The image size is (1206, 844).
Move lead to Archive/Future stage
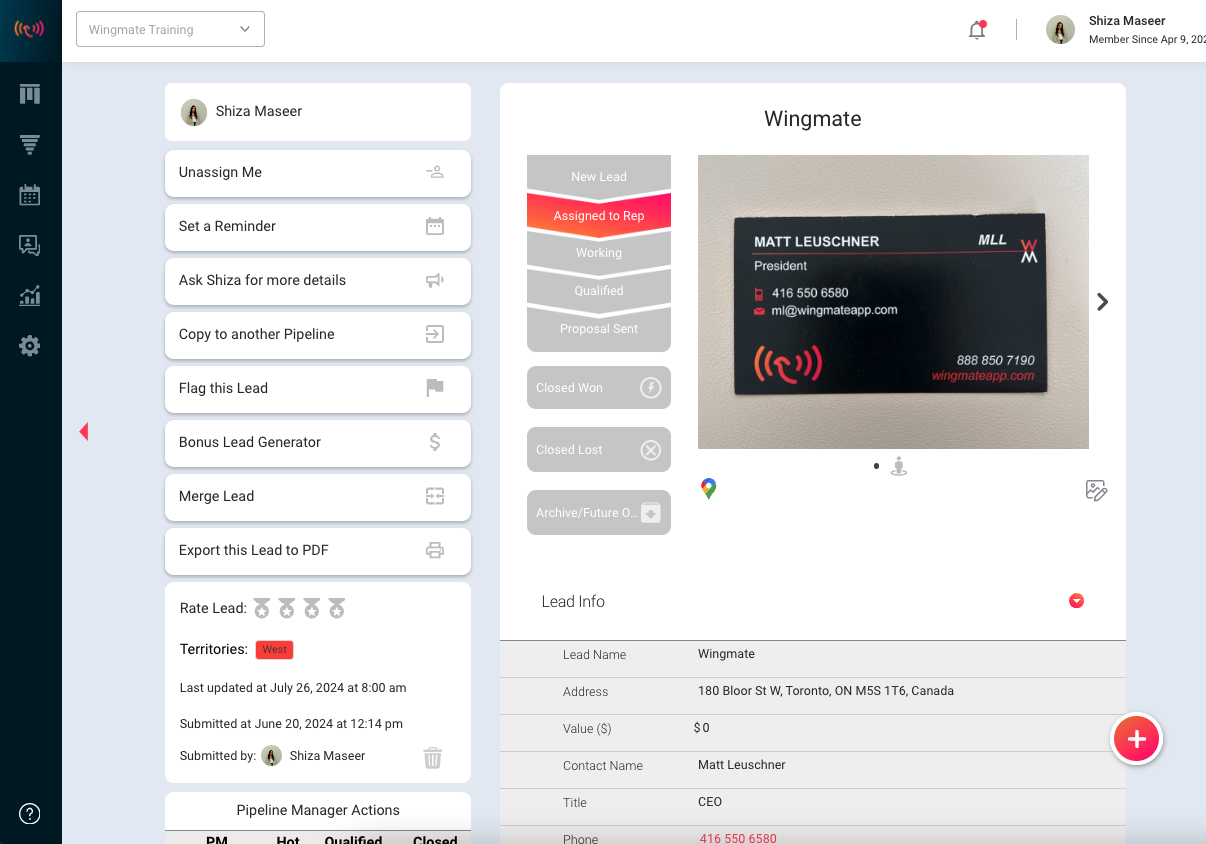(599, 513)
